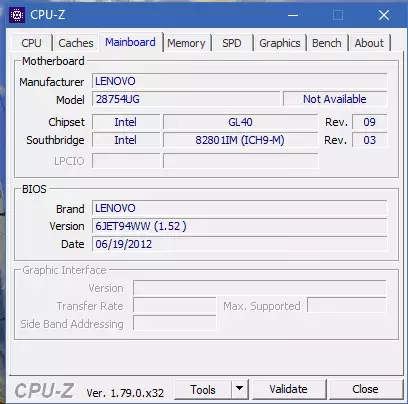Screen dimensions: 408x404
Task: Click the CPU-Z app icon in title bar
Action: 17,15
